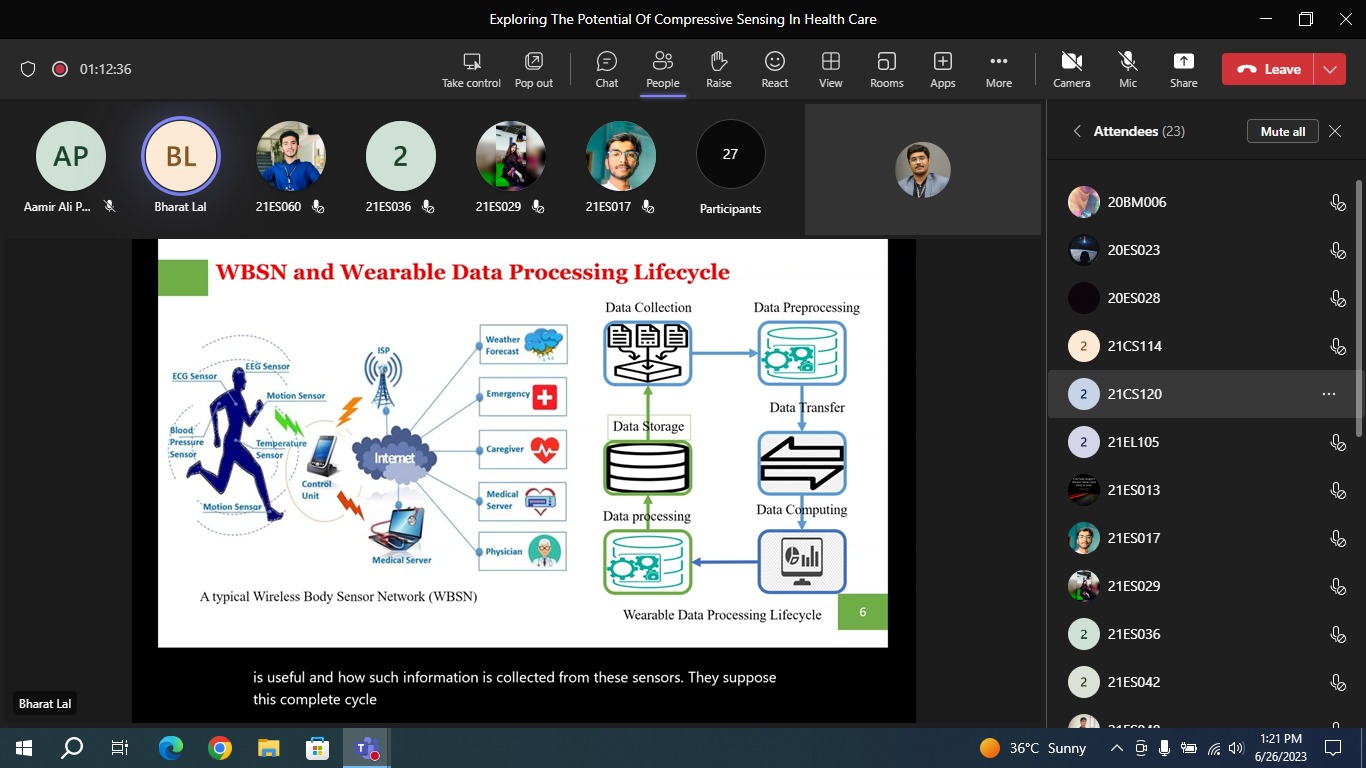1366x768 pixels.
Task: Close the Attendees panel
Action: click(x=1335, y=131)
